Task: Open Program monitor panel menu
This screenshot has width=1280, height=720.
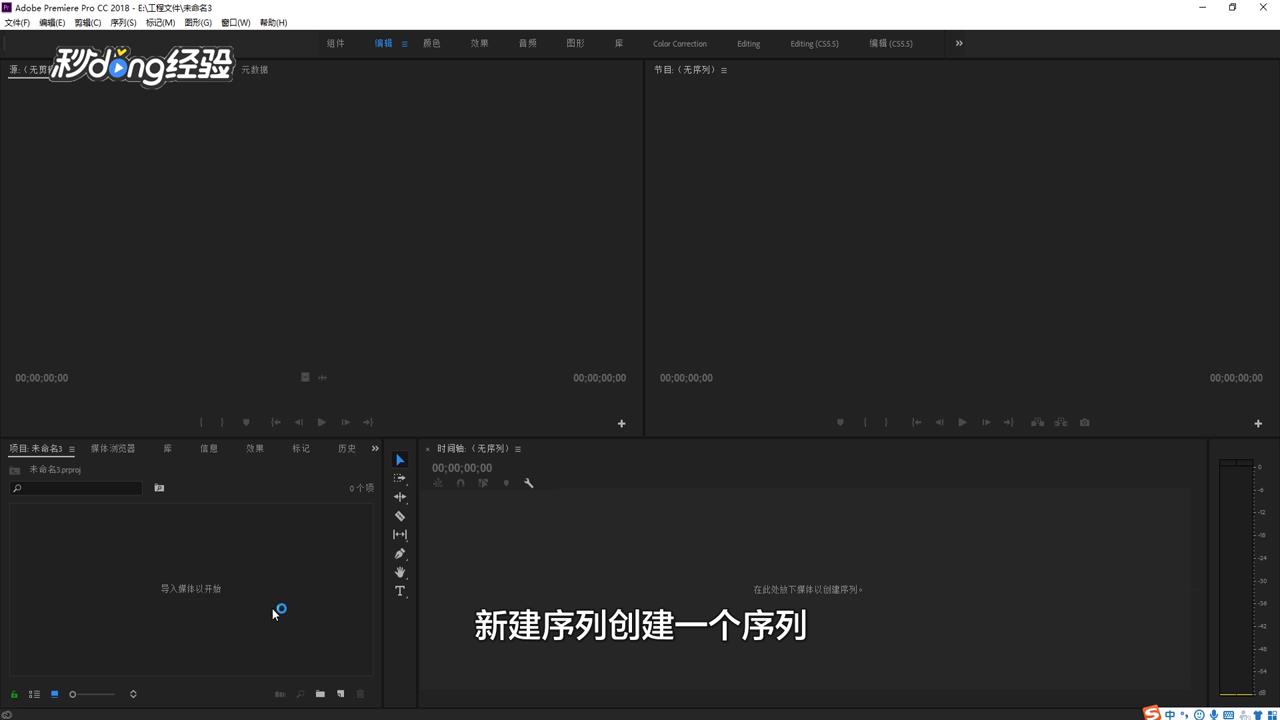Action: pos(724,70)
